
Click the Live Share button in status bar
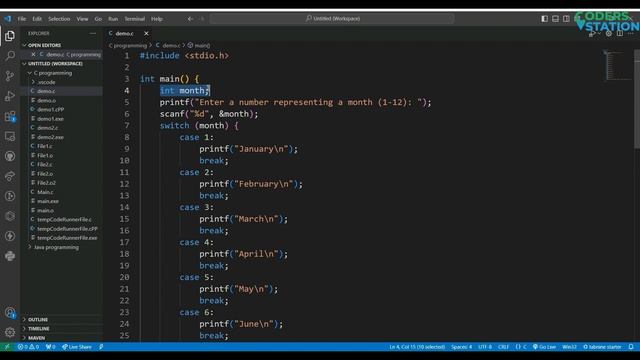(x=77, y=347)
